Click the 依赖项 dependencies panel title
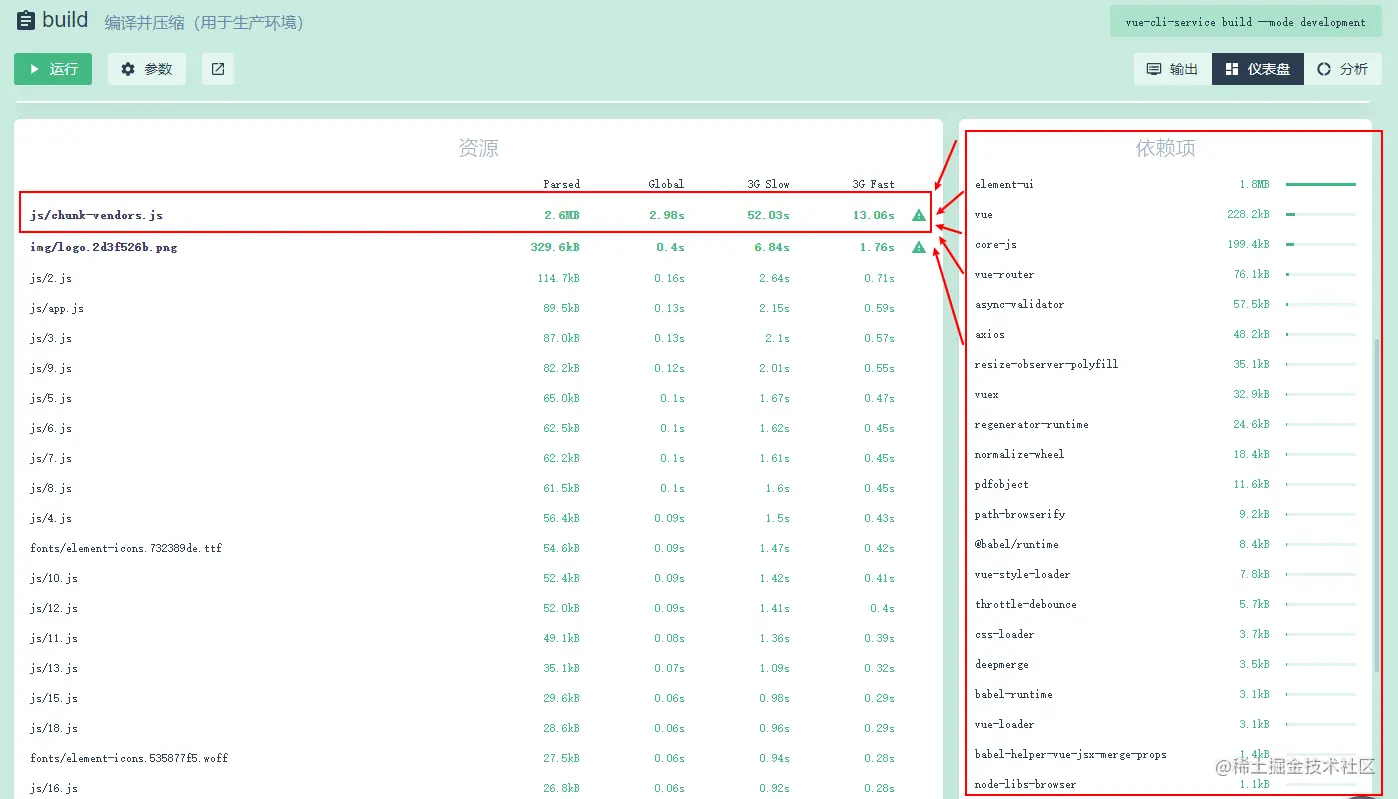The height and width of the screenshot is (799, 1398). tap(1165, 148)
